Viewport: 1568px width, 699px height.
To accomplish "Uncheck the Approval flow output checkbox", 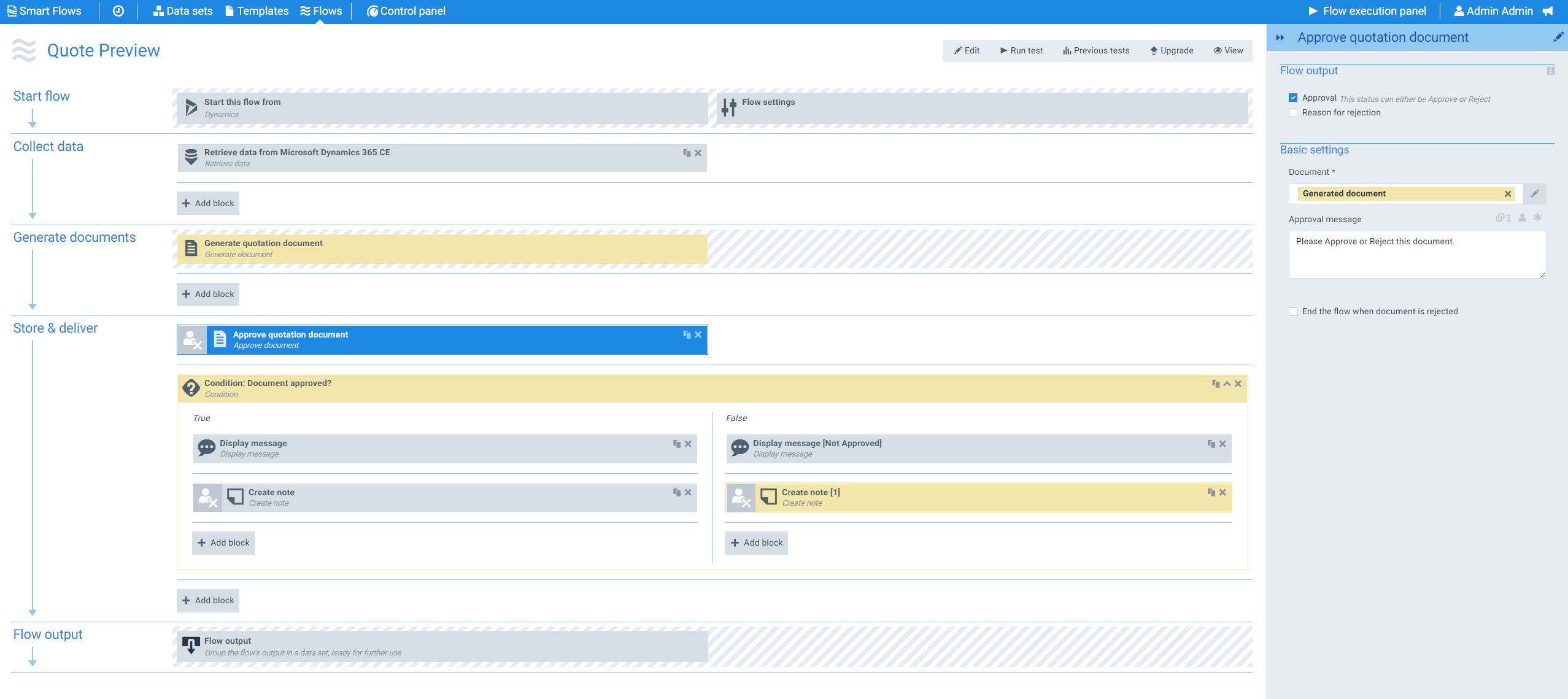I will [1293, 98].
